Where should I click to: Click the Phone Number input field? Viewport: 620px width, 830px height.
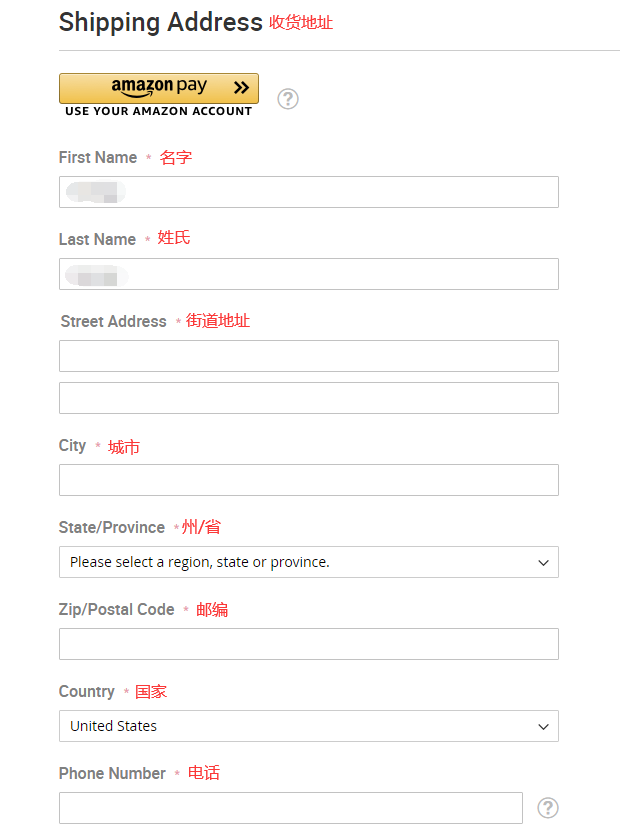pos(290,807)
